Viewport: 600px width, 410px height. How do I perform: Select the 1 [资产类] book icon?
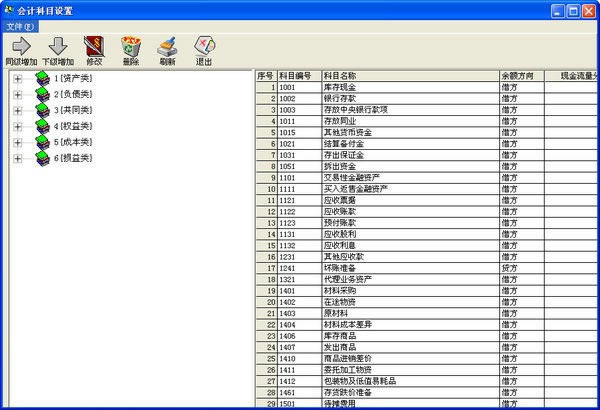(x=41, y=78)
